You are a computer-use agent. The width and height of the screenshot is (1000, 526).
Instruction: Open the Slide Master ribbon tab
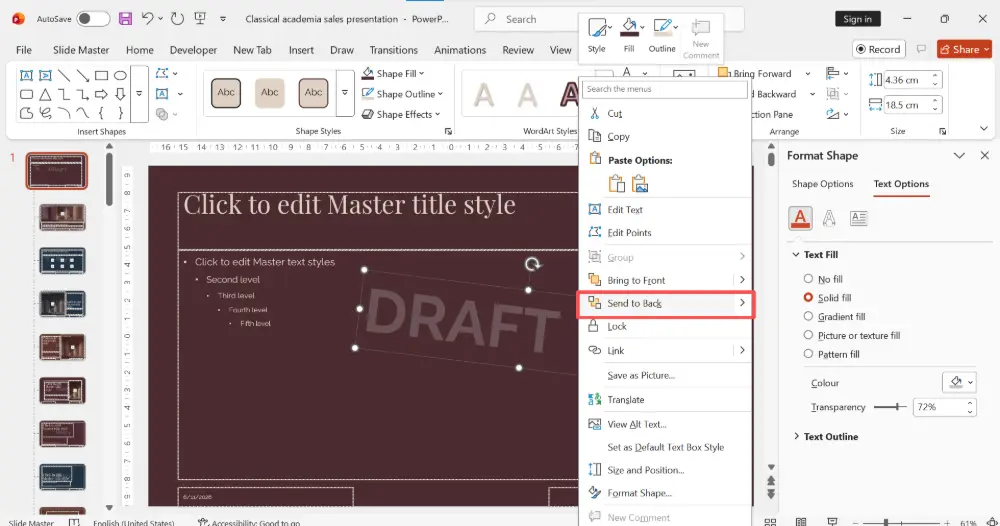[81, 50]
